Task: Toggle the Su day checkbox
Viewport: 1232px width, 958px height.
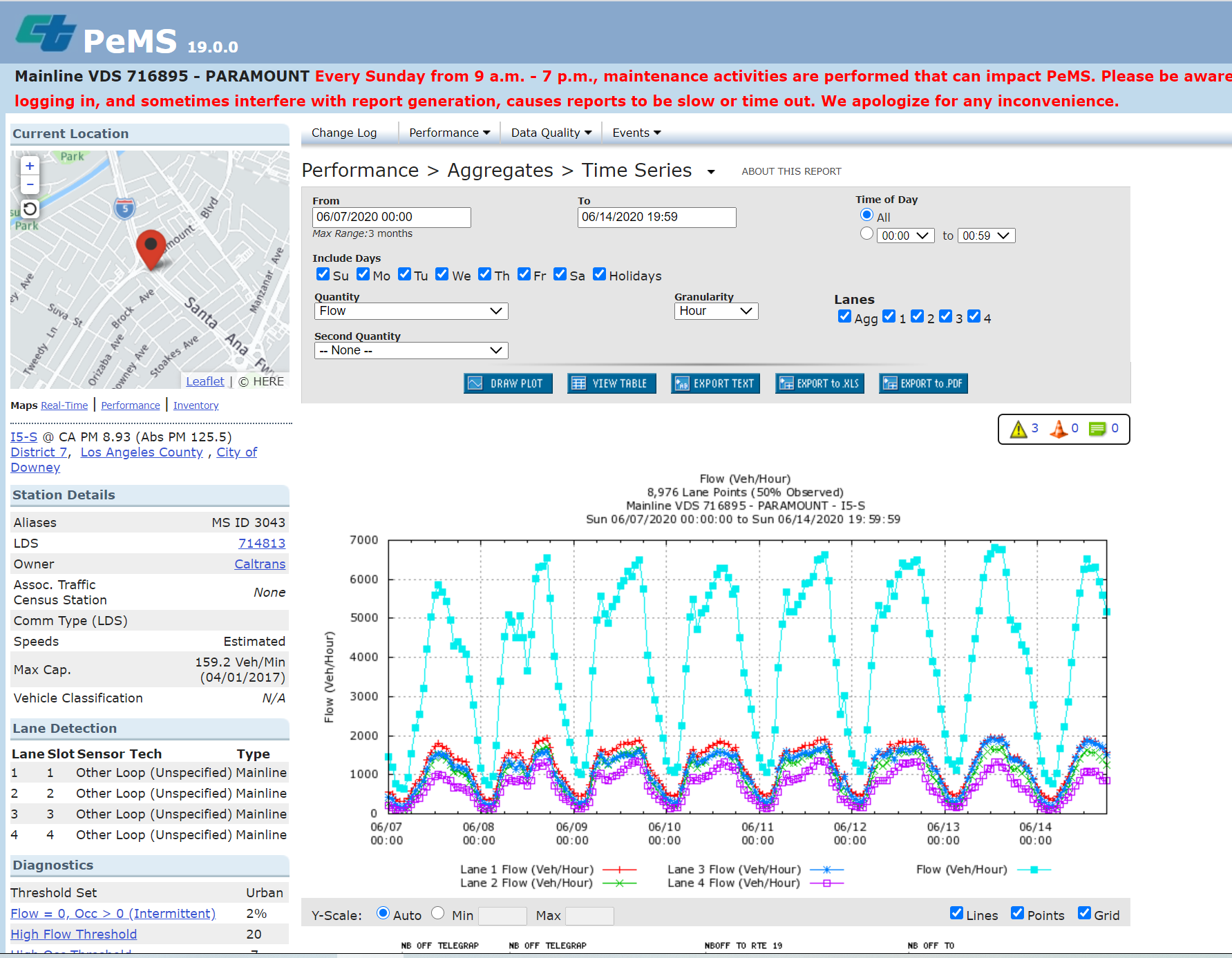Action: tap(323, 274)
